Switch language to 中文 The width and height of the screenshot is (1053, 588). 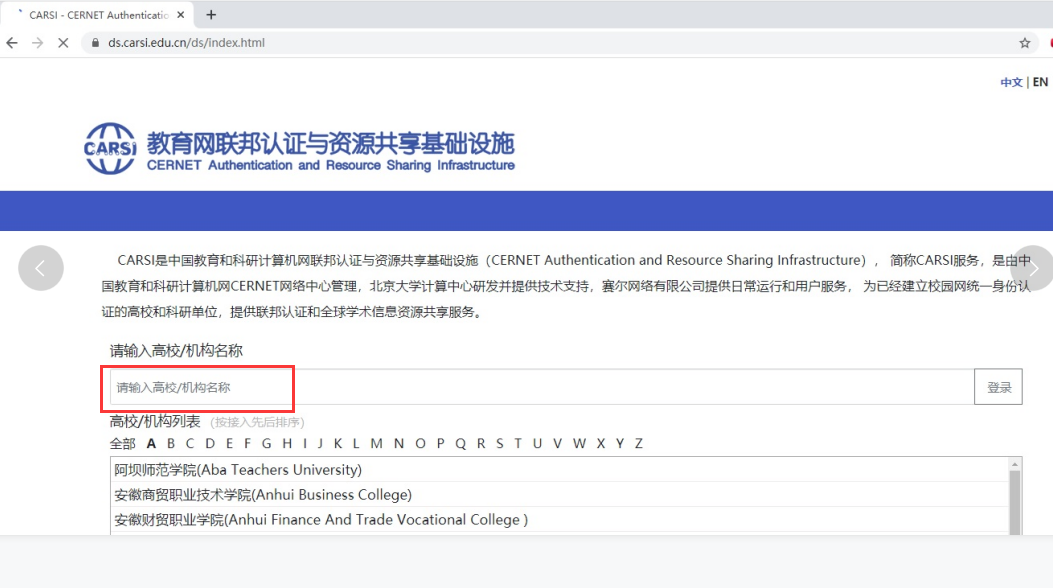[x=1011, y=82]
